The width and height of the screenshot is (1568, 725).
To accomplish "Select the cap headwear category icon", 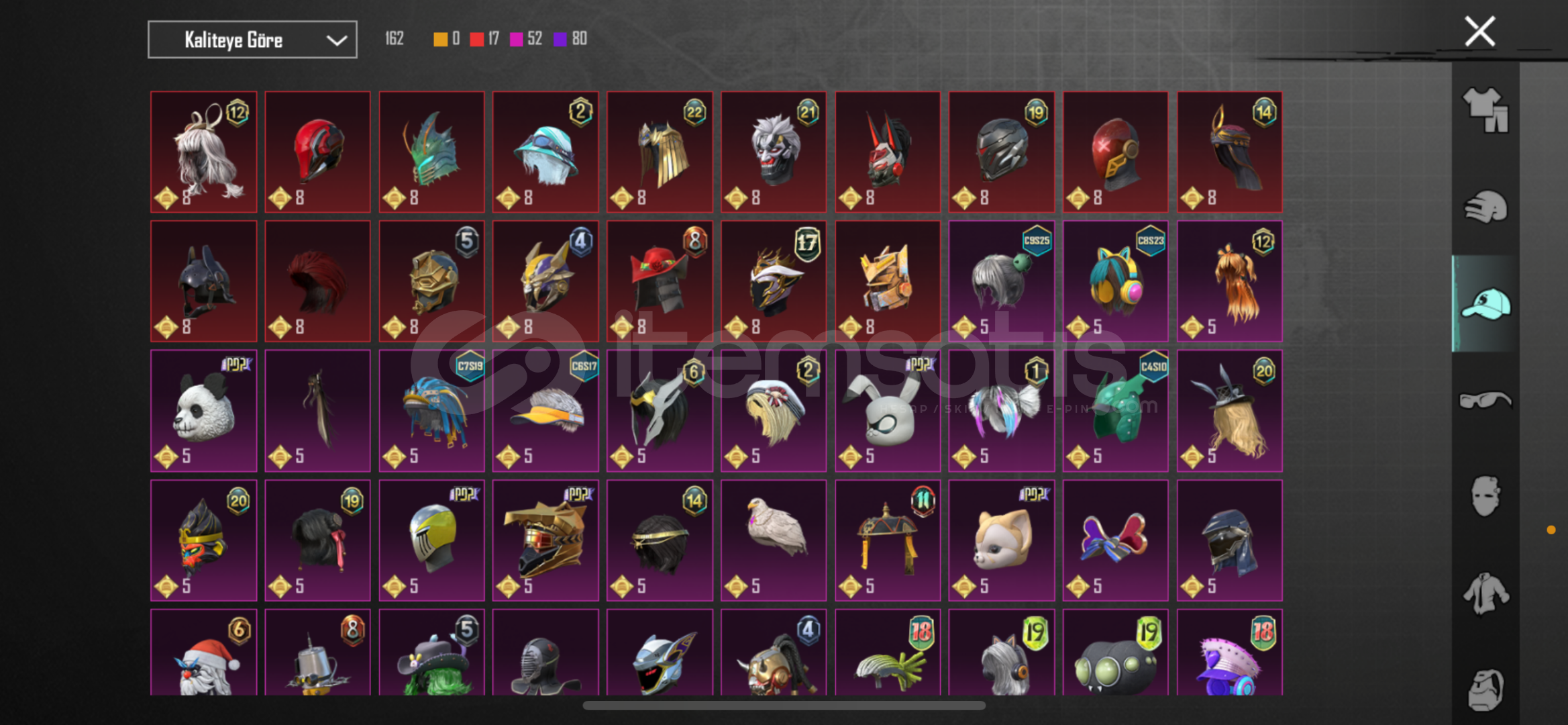I will pyautogui.click(x=1485, y=303).
